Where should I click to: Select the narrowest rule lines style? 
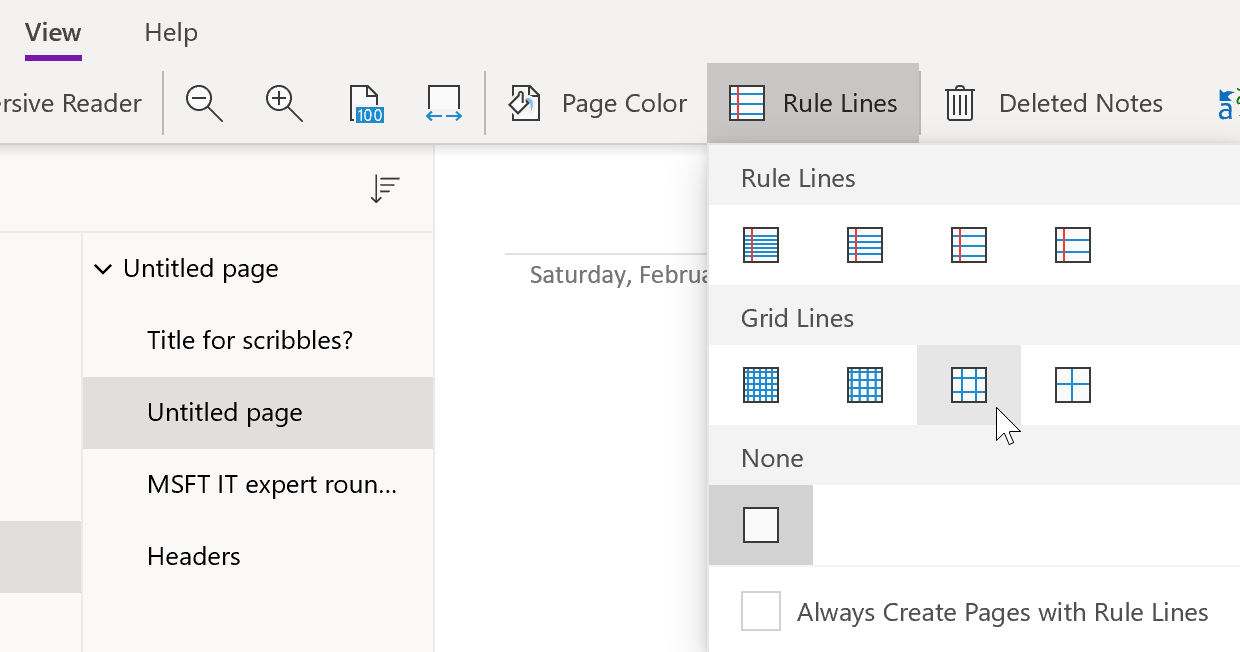pos(761,245)
